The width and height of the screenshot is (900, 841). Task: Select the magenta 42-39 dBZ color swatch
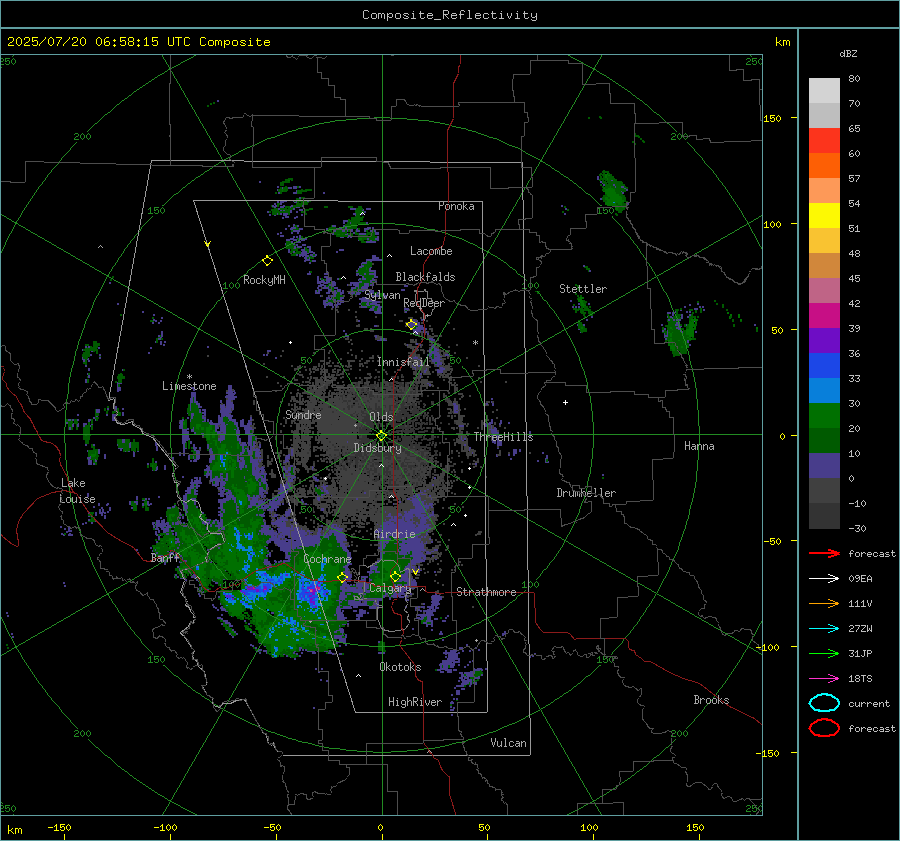pos(824,316)
